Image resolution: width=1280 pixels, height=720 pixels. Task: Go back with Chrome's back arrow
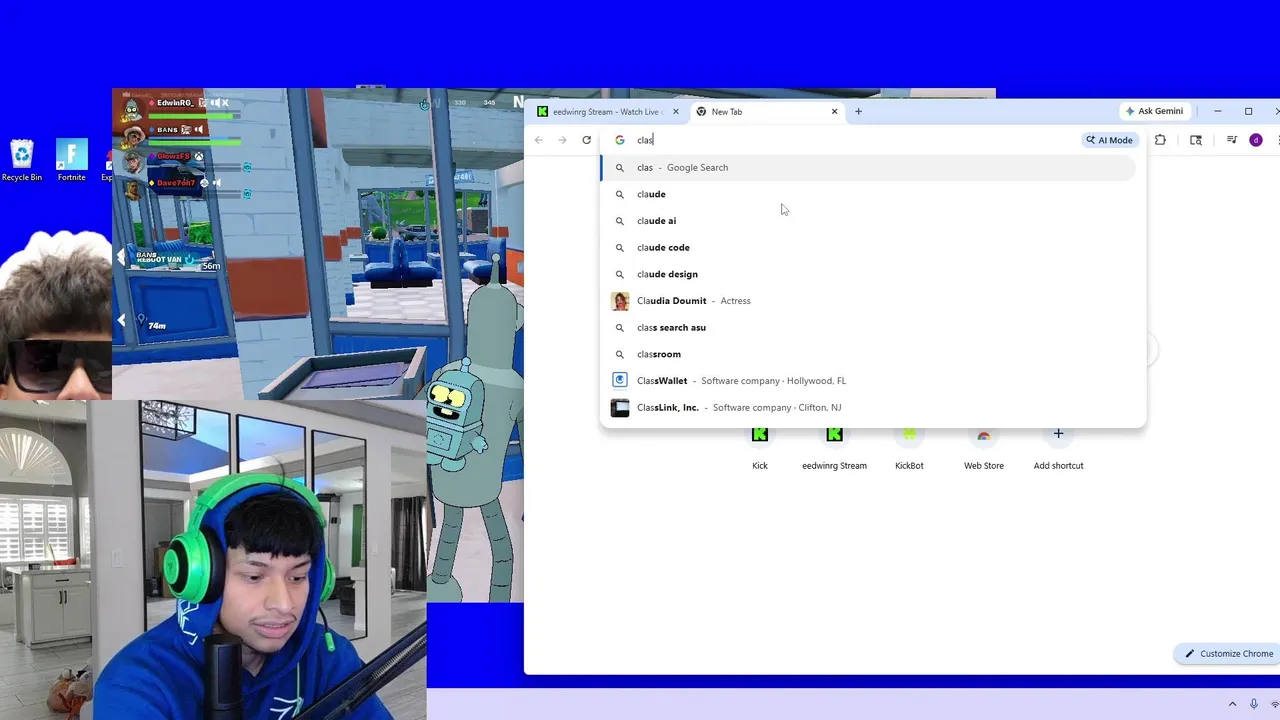click(539, 140)
